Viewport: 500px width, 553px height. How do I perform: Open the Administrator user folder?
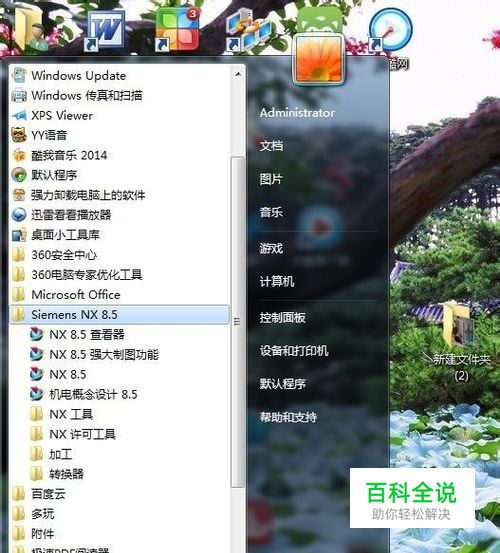pyautogui.click(x=297, y=113)
